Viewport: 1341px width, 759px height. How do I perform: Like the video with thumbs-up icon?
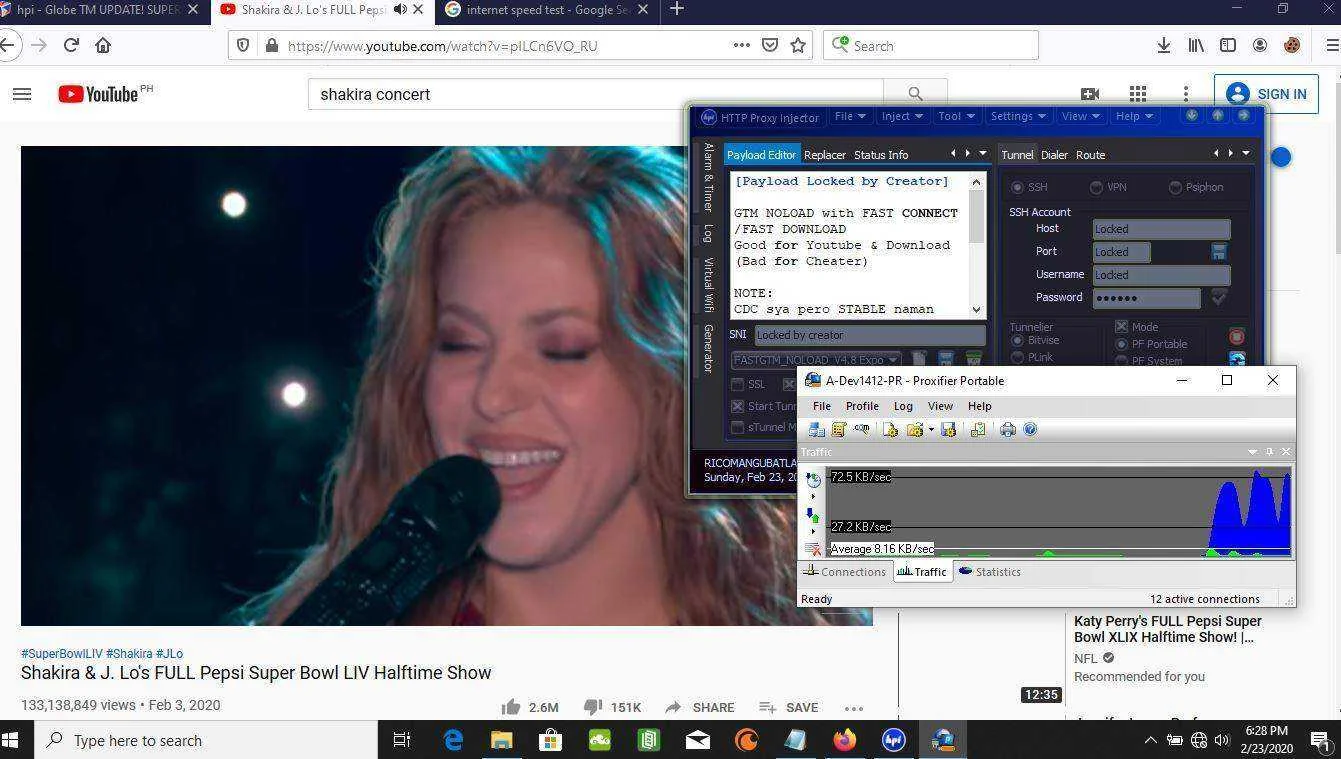pyautogui.click(x=511, y=707)
